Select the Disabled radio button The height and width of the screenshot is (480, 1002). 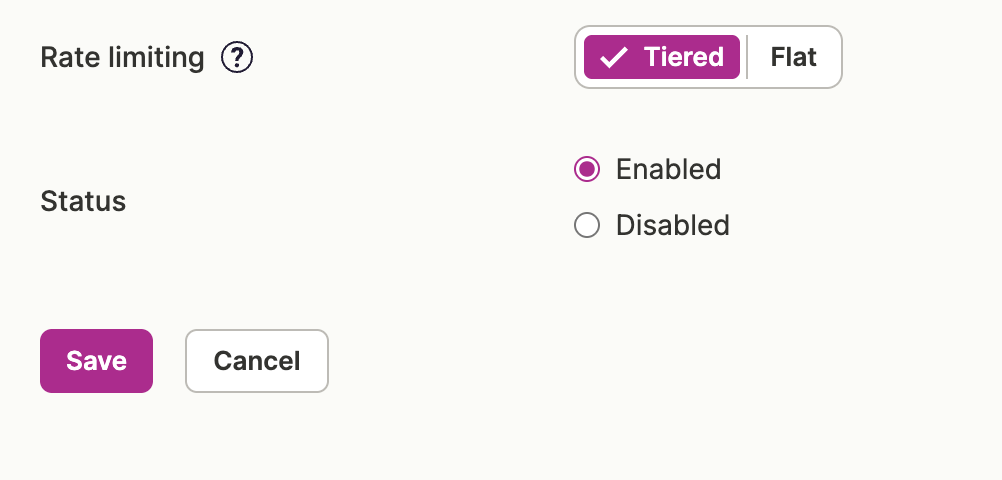tap(587, 225)
